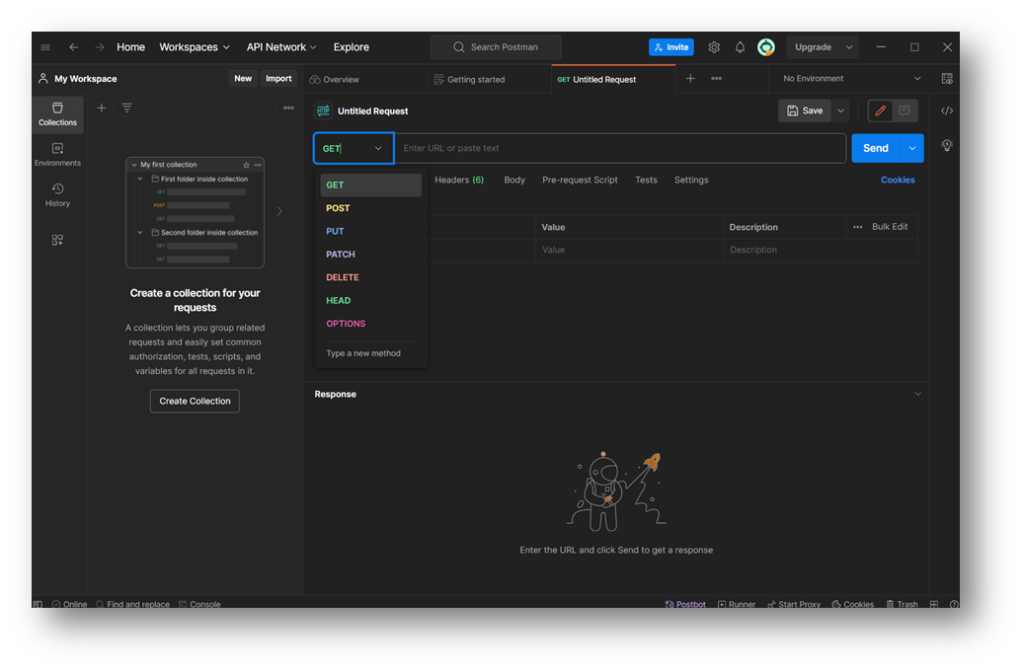Open the Collections panel in the sidebar
The image size is (1024, 672).
(x=57, y=115)
